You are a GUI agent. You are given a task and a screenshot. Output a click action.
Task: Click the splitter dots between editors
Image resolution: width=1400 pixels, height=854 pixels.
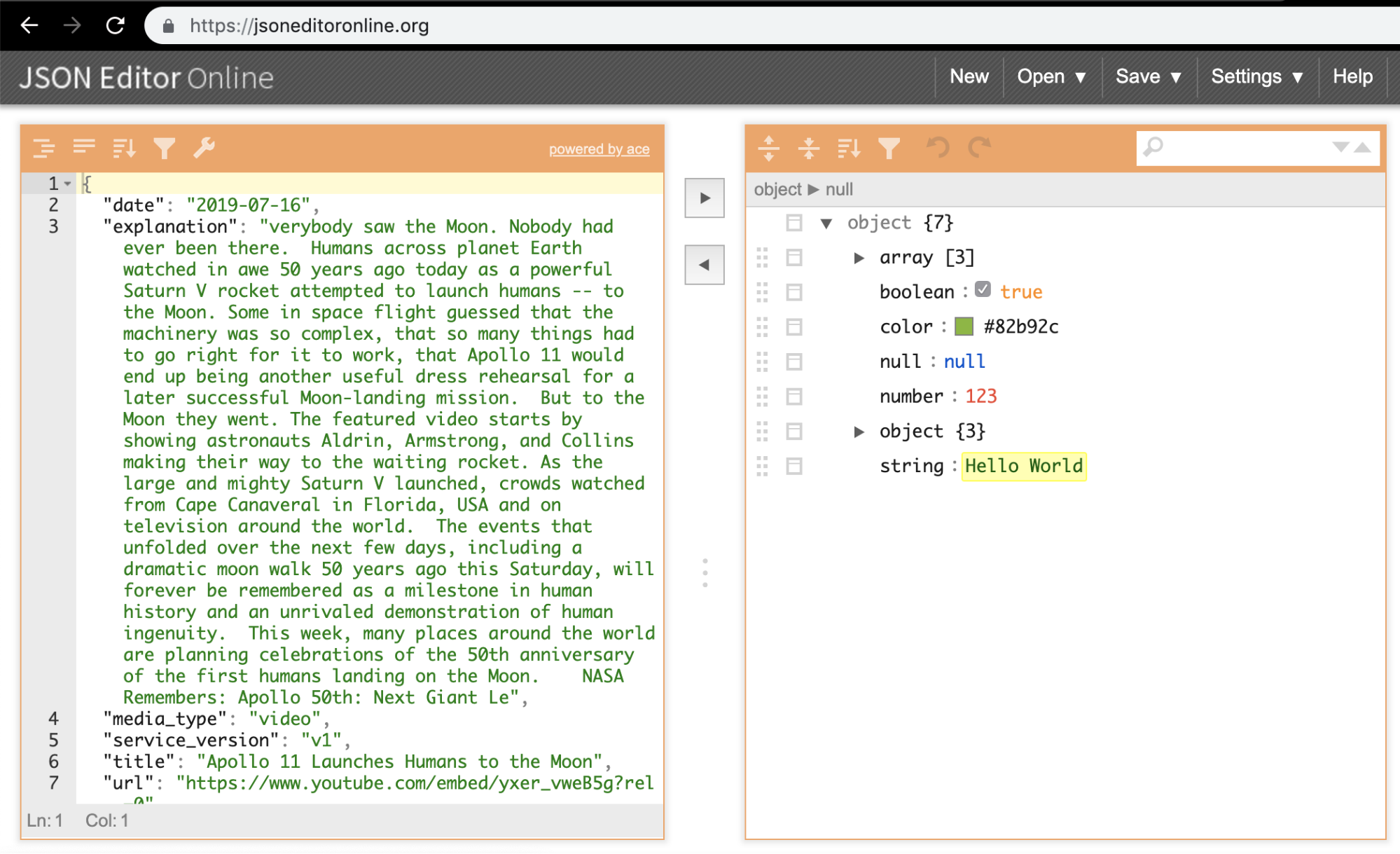[705, 573]
